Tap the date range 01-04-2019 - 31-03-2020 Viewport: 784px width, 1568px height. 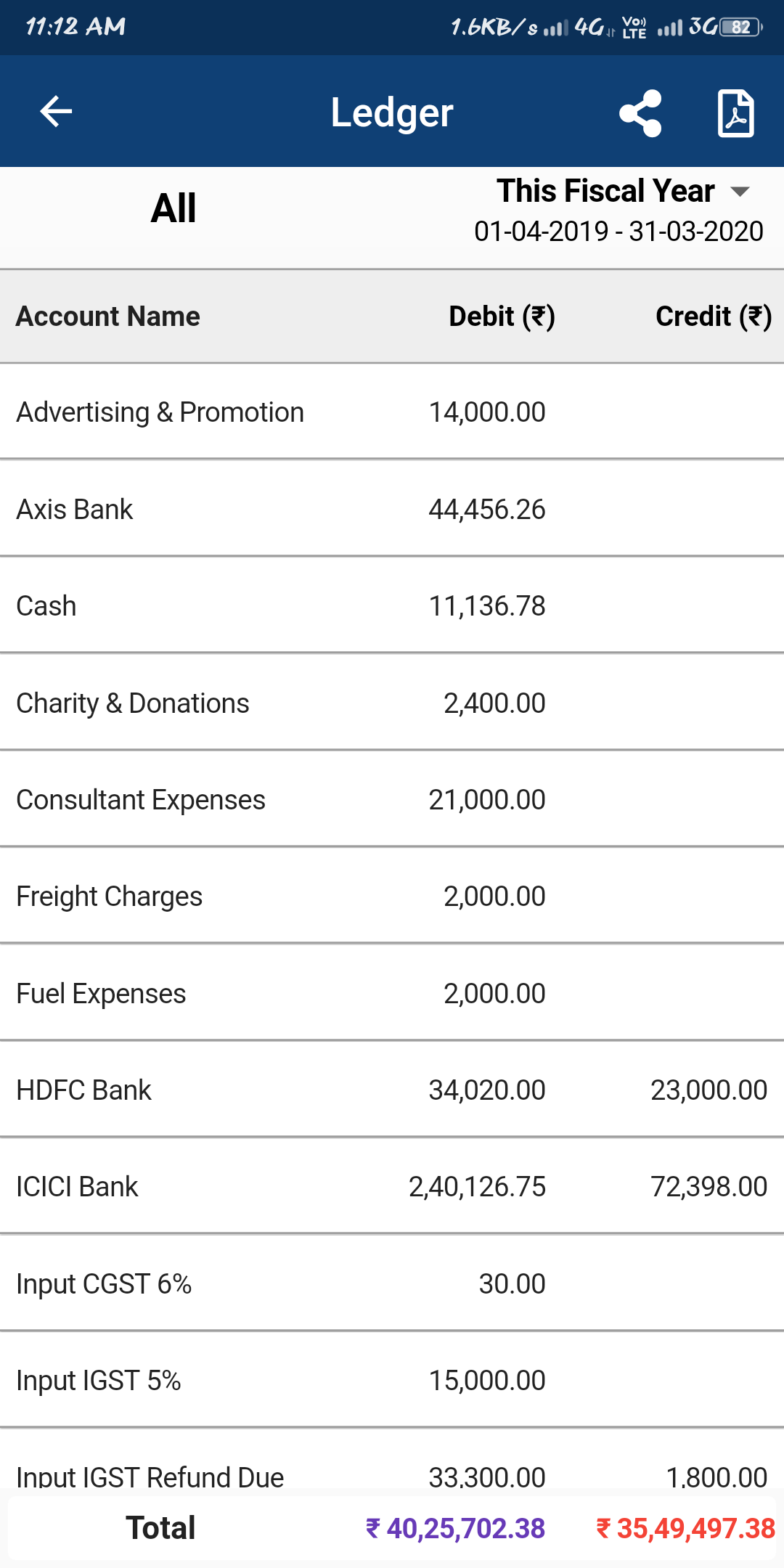(618, 232)
